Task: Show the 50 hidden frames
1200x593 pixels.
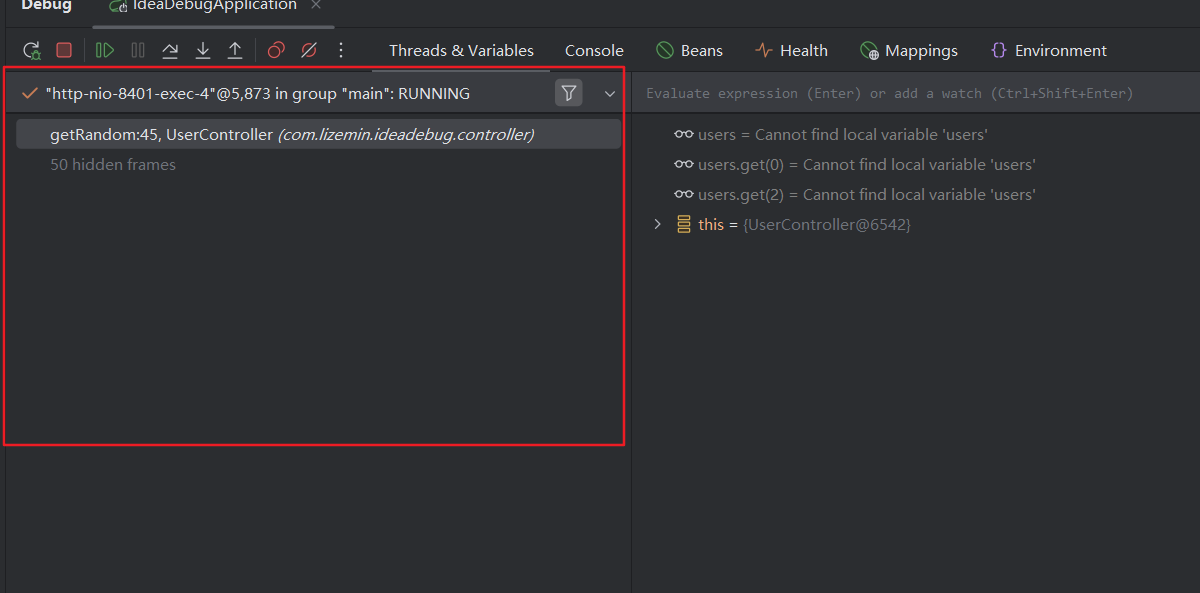Action: click(113, 165)
